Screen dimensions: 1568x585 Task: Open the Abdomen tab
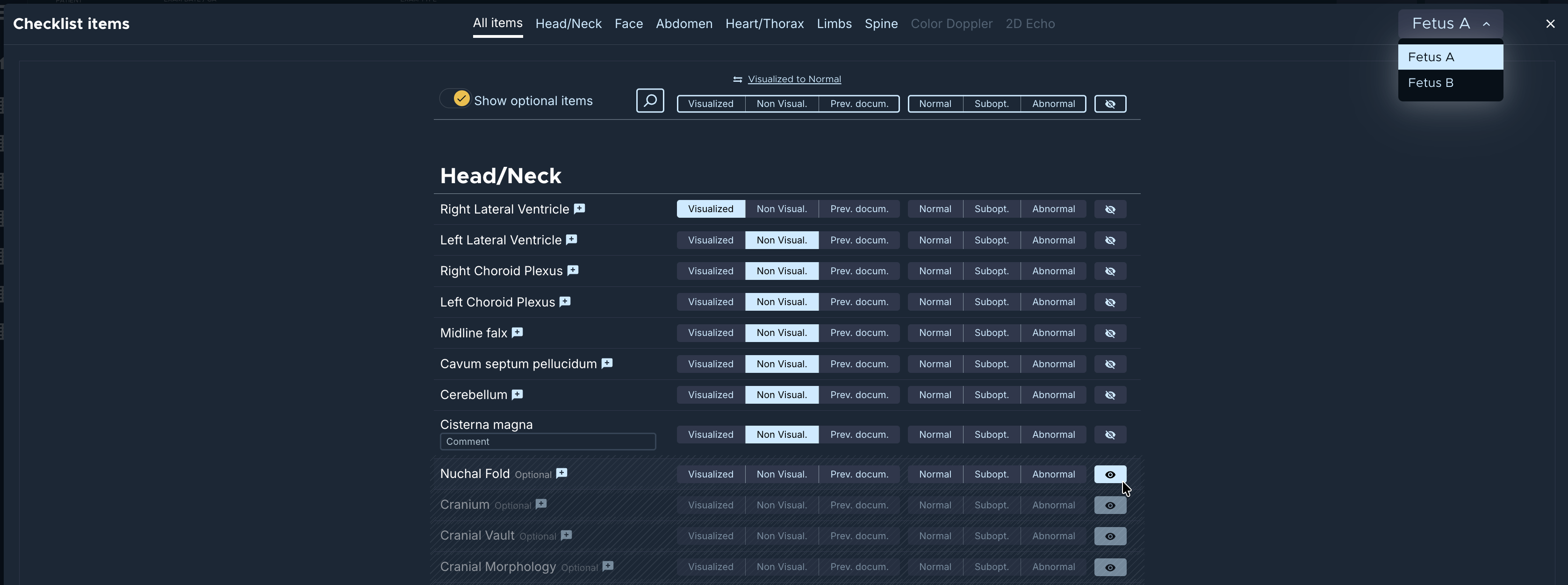coord(684,24)
